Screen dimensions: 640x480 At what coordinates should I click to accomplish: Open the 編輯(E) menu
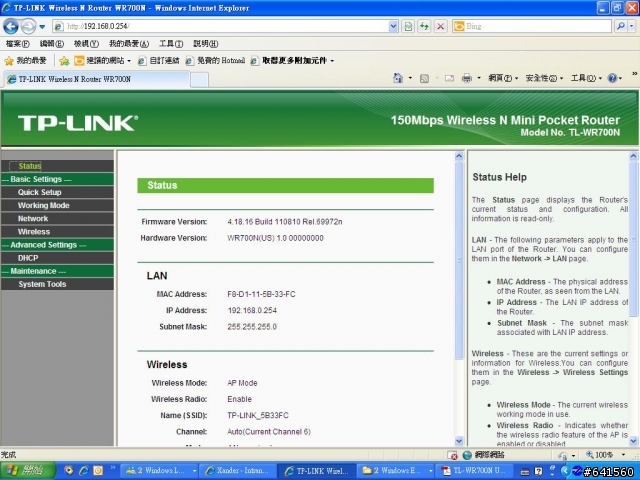click(x=52, y=44)
